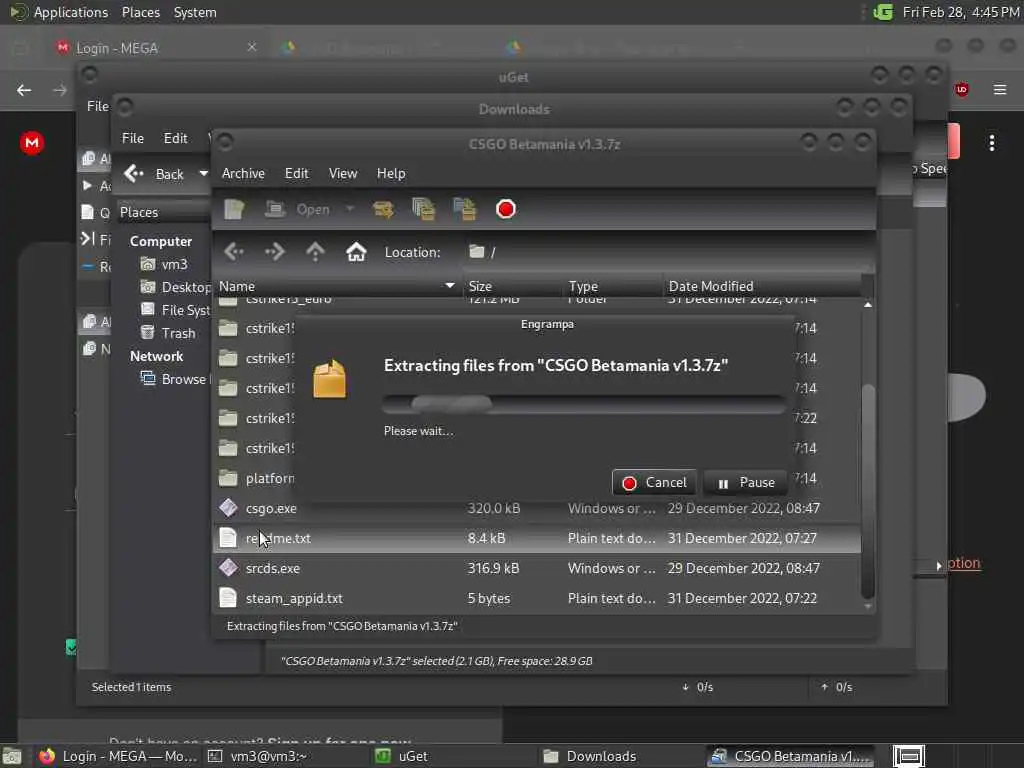Screen dimensions: 1024x768
Task: Open the Places menu in top panel
Action: (140, 12)
